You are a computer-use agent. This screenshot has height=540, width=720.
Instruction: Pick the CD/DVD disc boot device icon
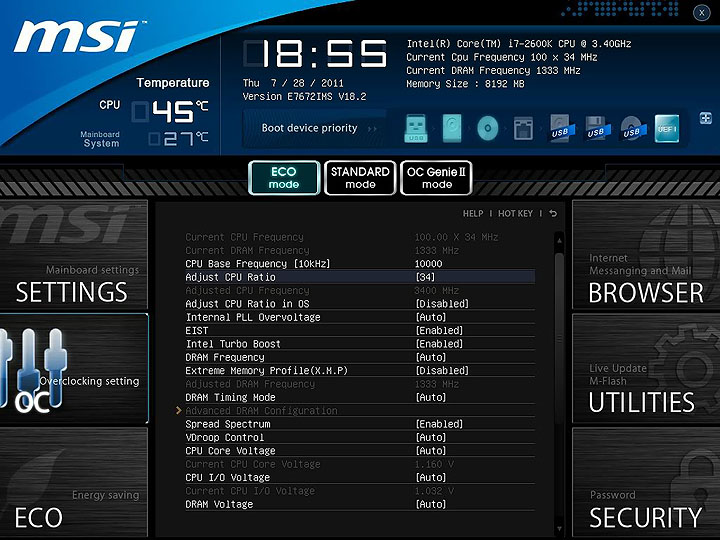pyautogui.click(x=488, y=129)
